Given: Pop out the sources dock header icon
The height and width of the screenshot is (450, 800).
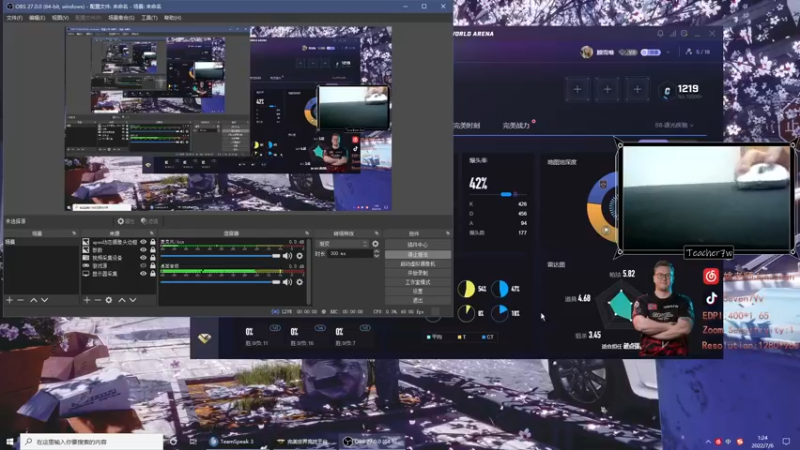Looking at the screenshot, I should tap(152, 233).
